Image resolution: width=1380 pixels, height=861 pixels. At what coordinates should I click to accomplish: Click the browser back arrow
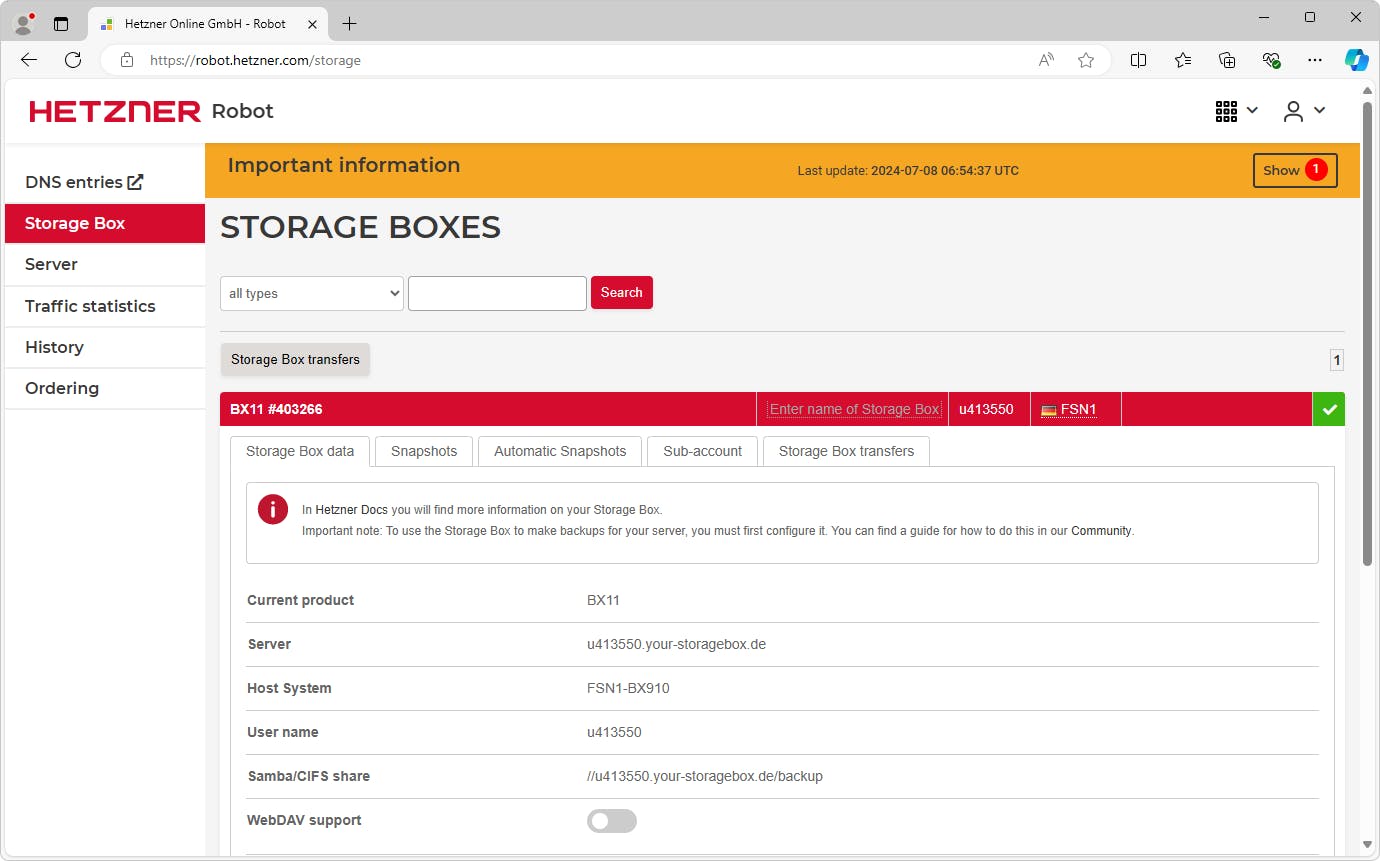(x=29, y=60)
